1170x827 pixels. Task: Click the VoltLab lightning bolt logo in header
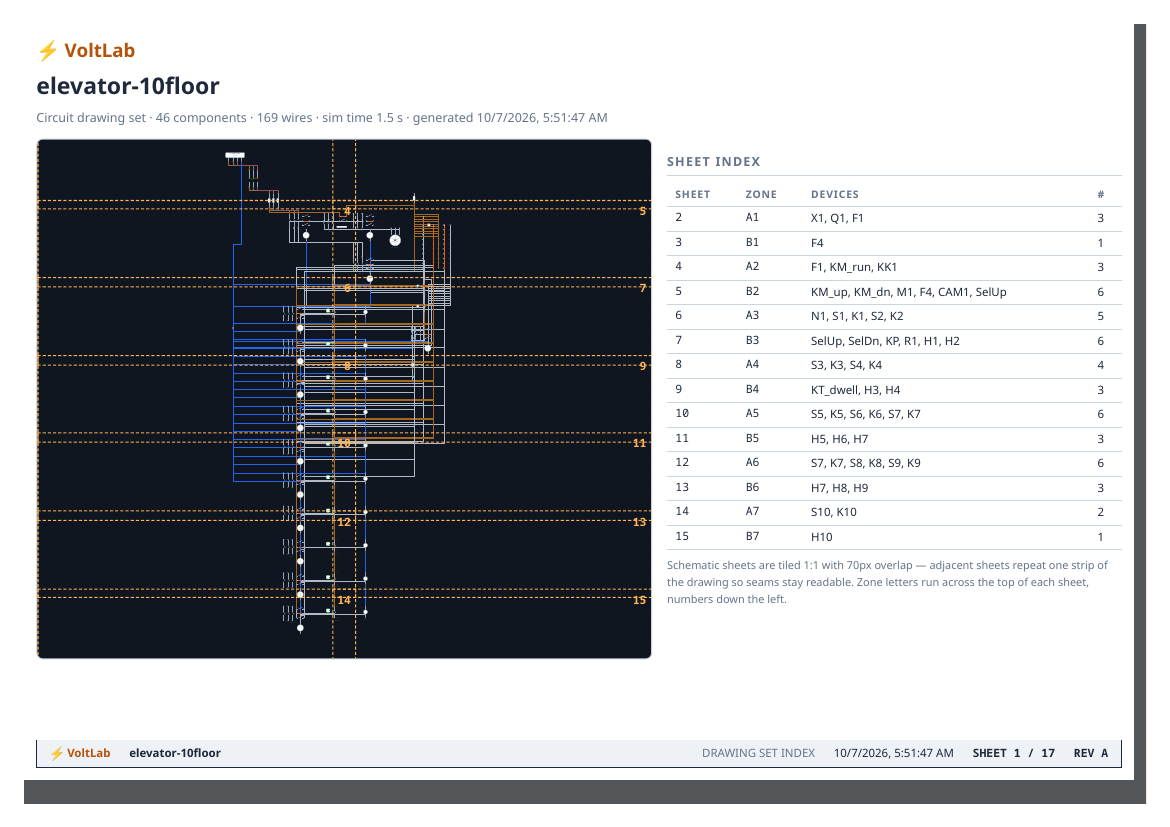48,51
